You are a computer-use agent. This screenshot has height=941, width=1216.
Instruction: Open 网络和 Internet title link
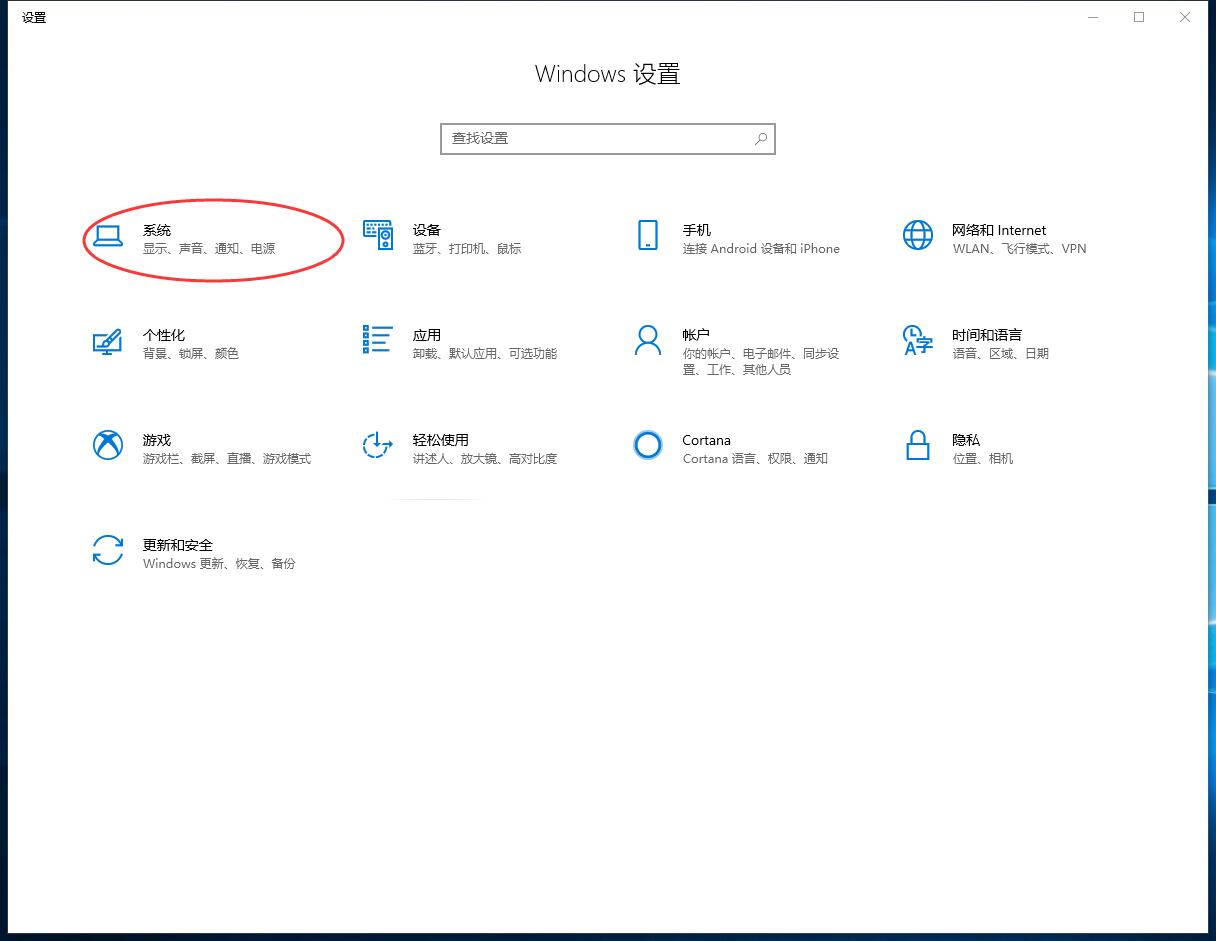999,230
